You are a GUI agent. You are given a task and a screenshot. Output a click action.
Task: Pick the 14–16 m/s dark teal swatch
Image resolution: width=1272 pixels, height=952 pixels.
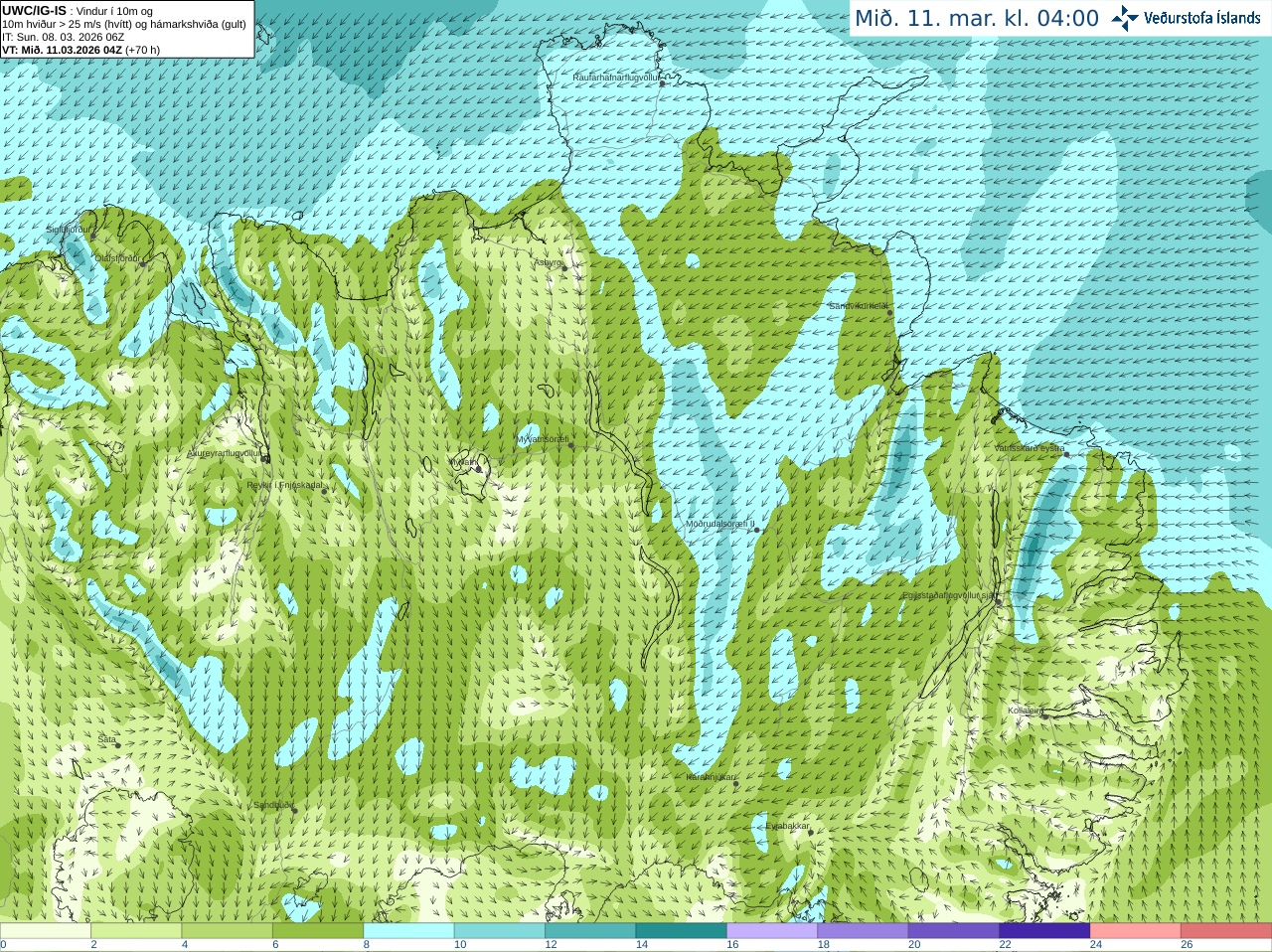click(682, 930)
